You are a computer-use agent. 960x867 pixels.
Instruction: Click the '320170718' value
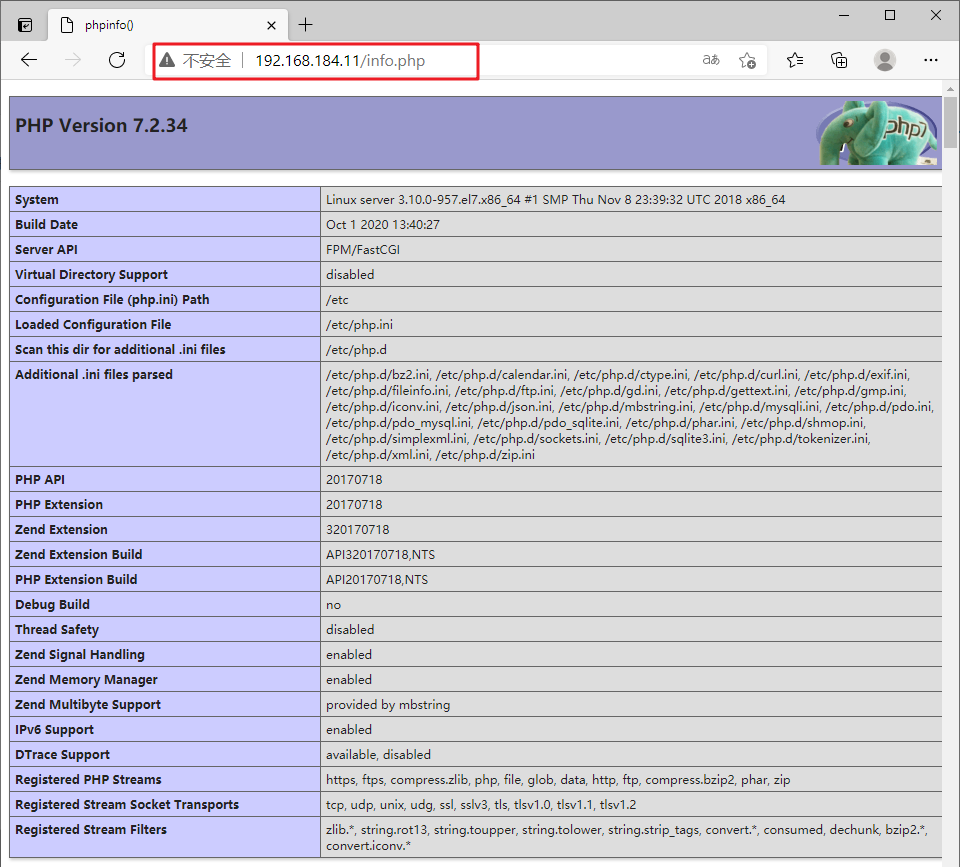358,530
